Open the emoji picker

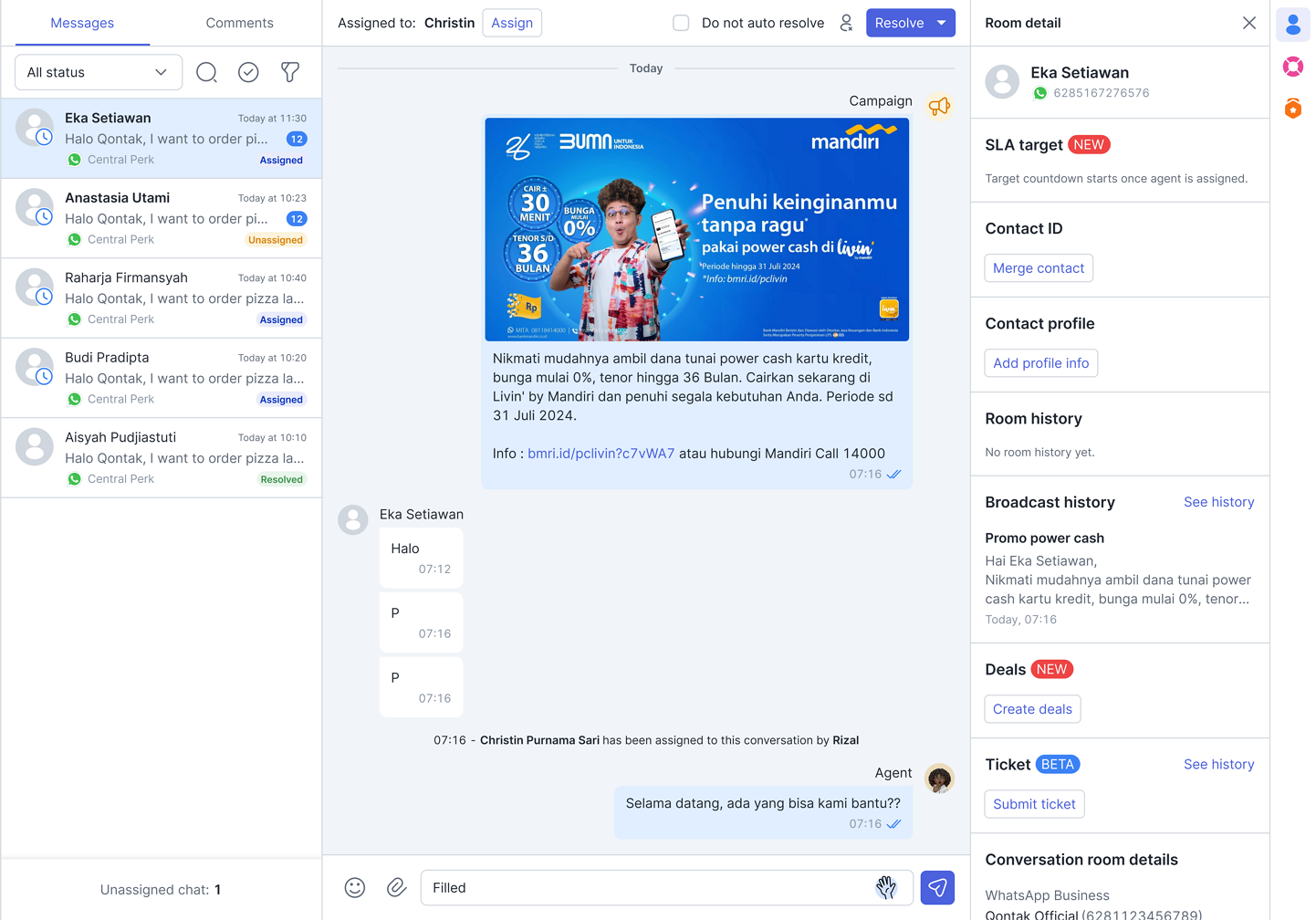[x=355, y=887]
